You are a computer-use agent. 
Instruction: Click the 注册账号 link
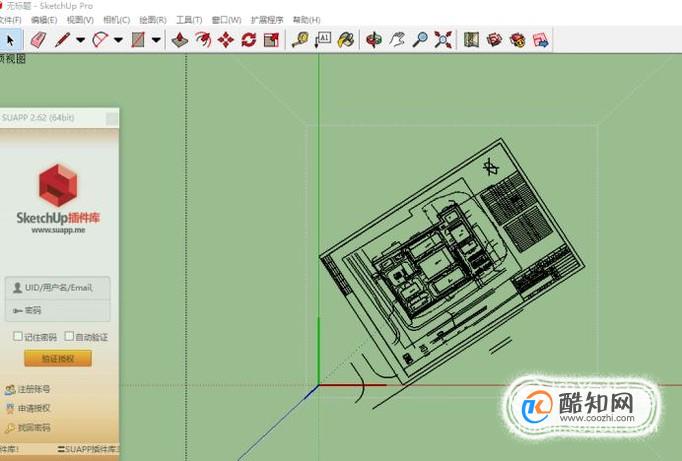click(x=34, y=389)
